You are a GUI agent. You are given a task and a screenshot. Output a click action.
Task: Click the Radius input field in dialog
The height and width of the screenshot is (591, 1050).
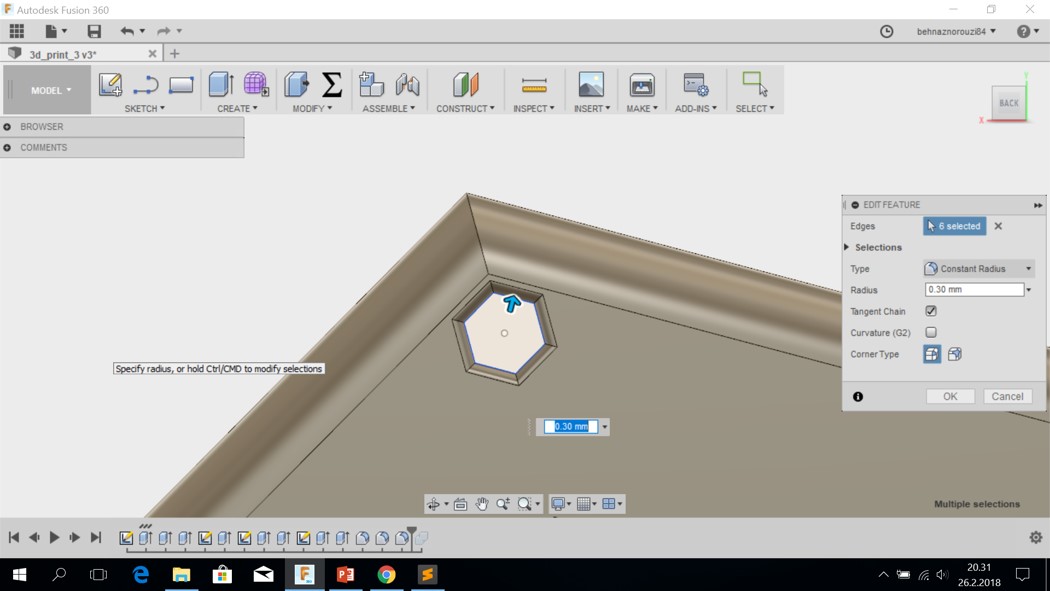(x=974, y=290)
